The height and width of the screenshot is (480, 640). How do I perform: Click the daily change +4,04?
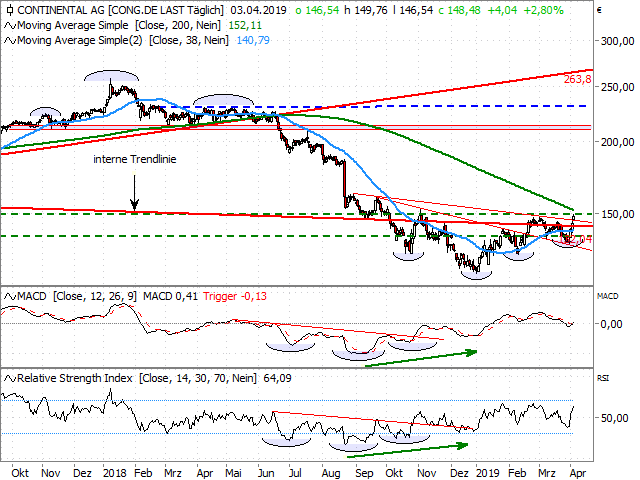click(502, 10)
